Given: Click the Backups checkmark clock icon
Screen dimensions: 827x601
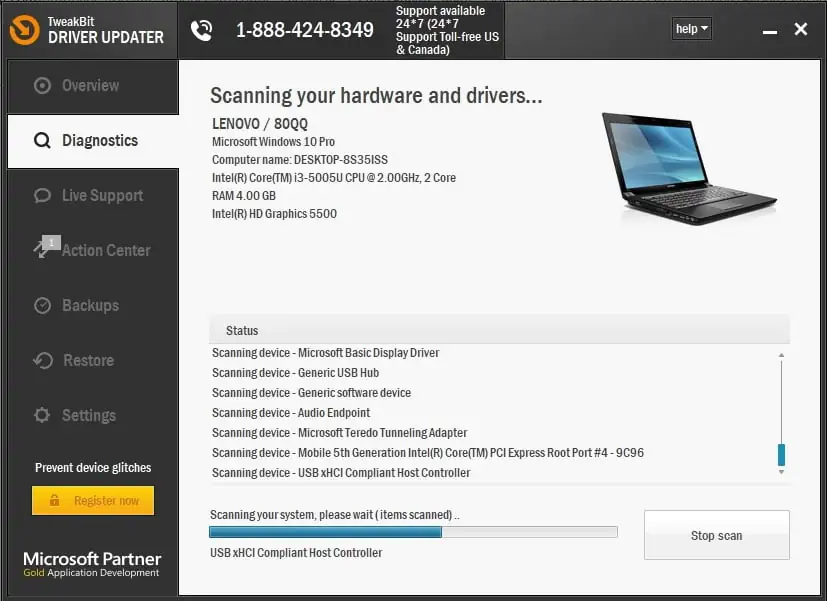Looking at the screenshot, I should (42, 305).
